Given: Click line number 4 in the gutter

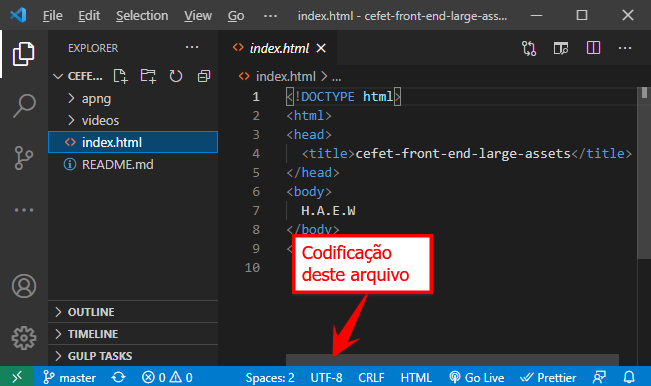Looking at the screenshot, I should (256, 154).
